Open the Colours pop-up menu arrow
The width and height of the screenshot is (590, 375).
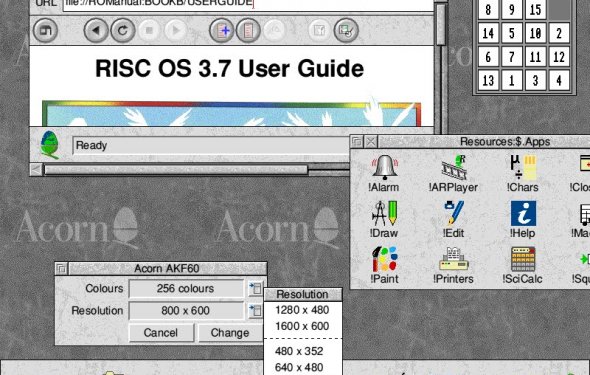tap(255, 288)
